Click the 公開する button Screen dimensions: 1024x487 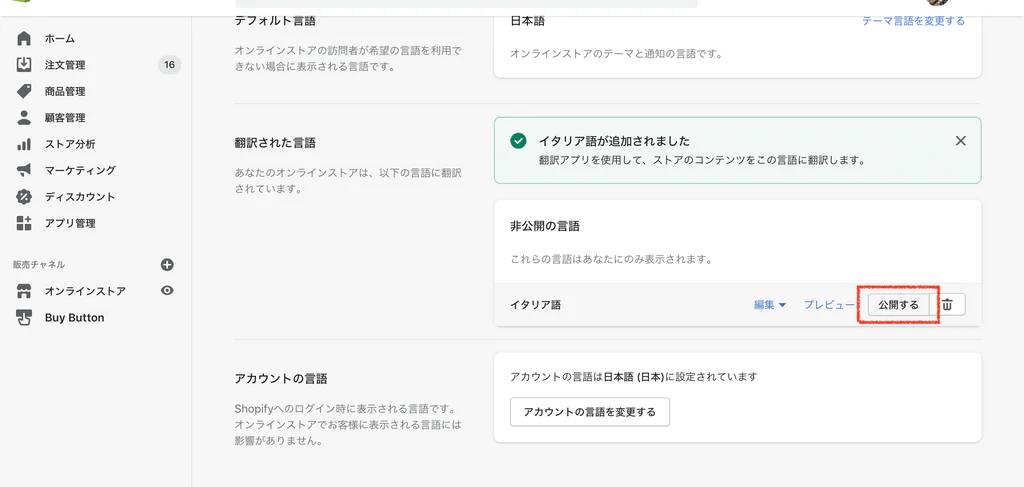[x=898, y=305]
